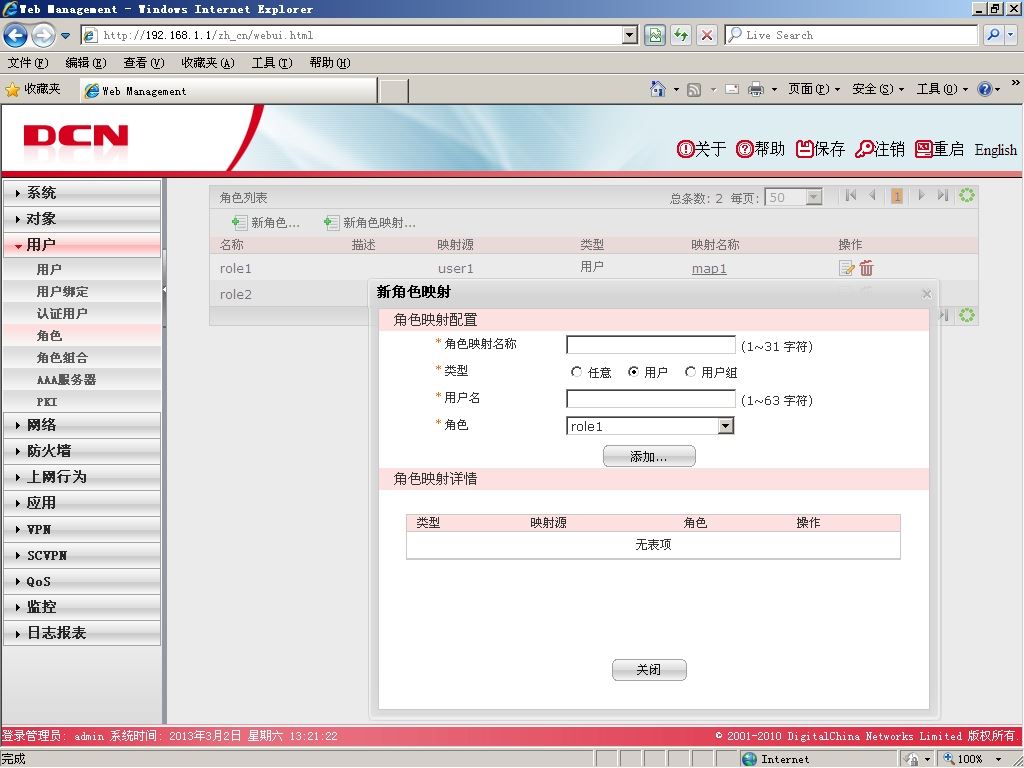Image resolution: width=1024 pixels, height=768 pixels.
Task: Click the stop loading X icon
Action: (707, 35)
